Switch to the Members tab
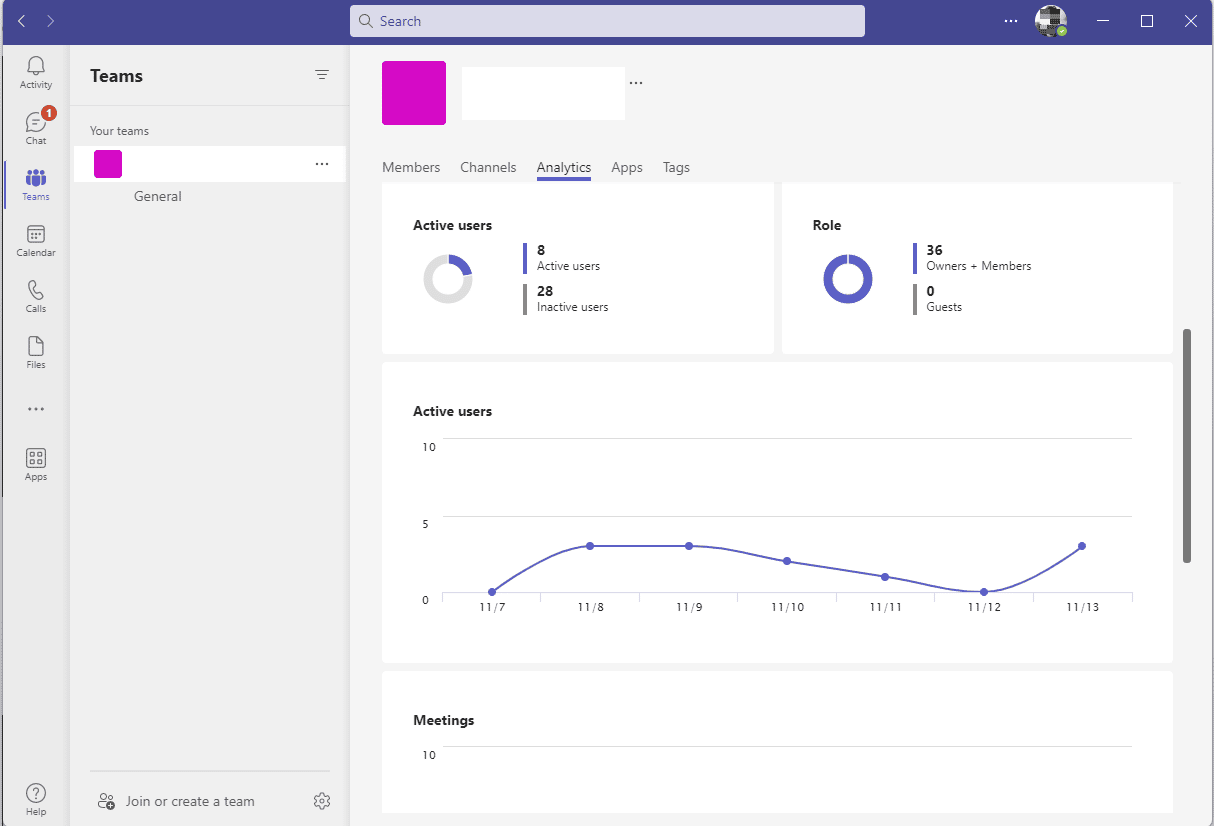The width and height of the screenshot is (1214, 826). click(x=411, y=167)
